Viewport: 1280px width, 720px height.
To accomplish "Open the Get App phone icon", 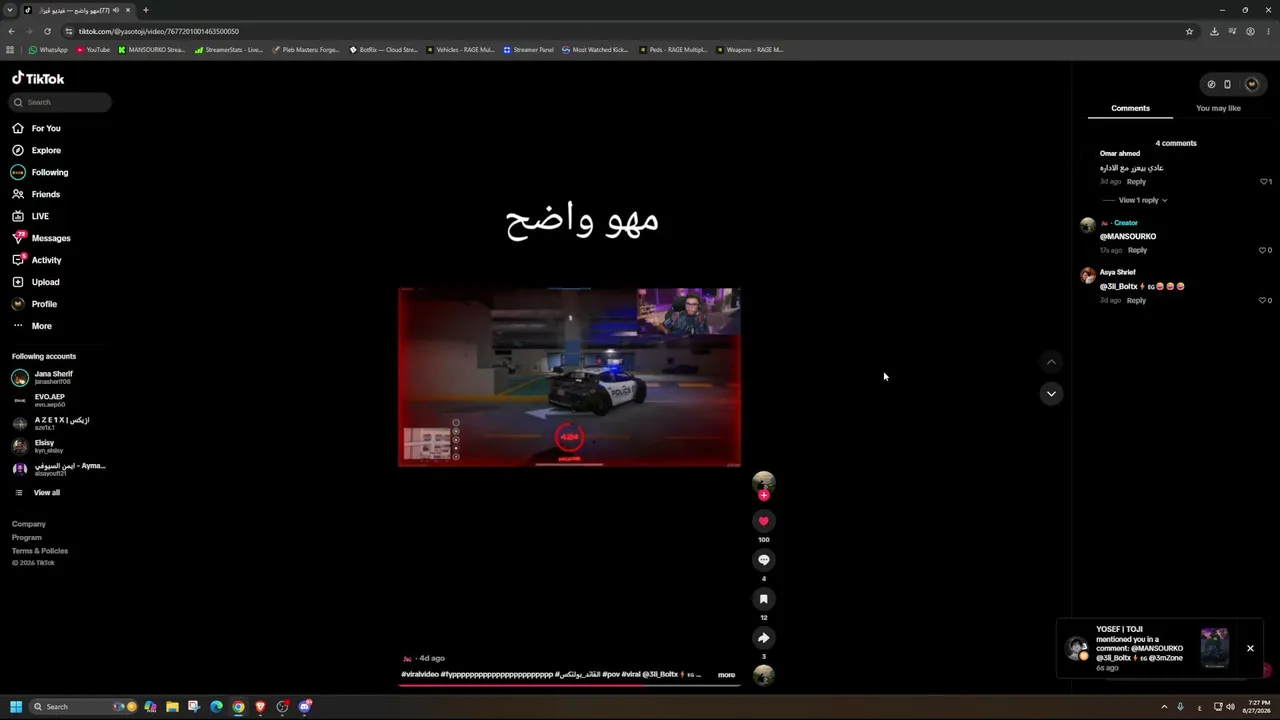I will coord(1227,84).
